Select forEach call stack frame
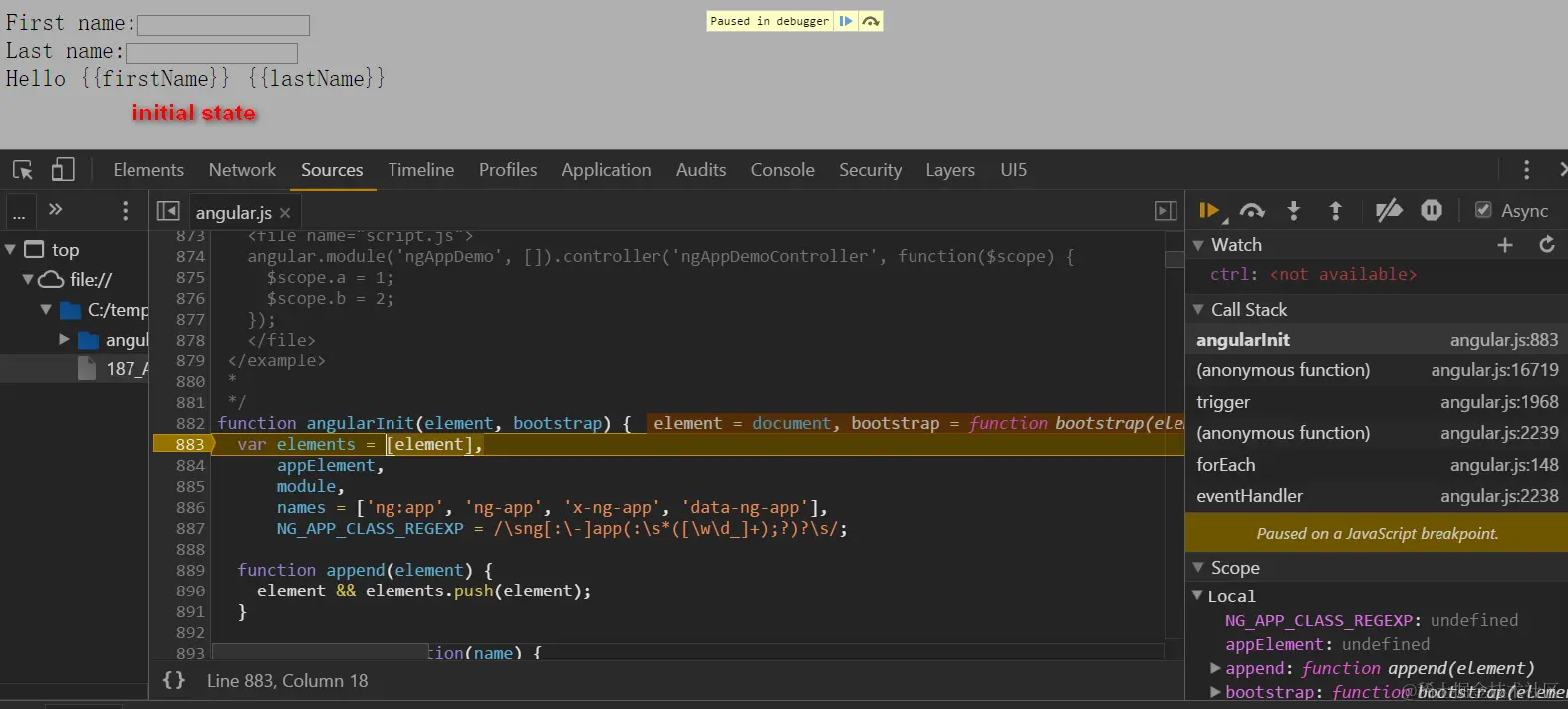Screen dimensions: 1568x709 click(1377, 465)
